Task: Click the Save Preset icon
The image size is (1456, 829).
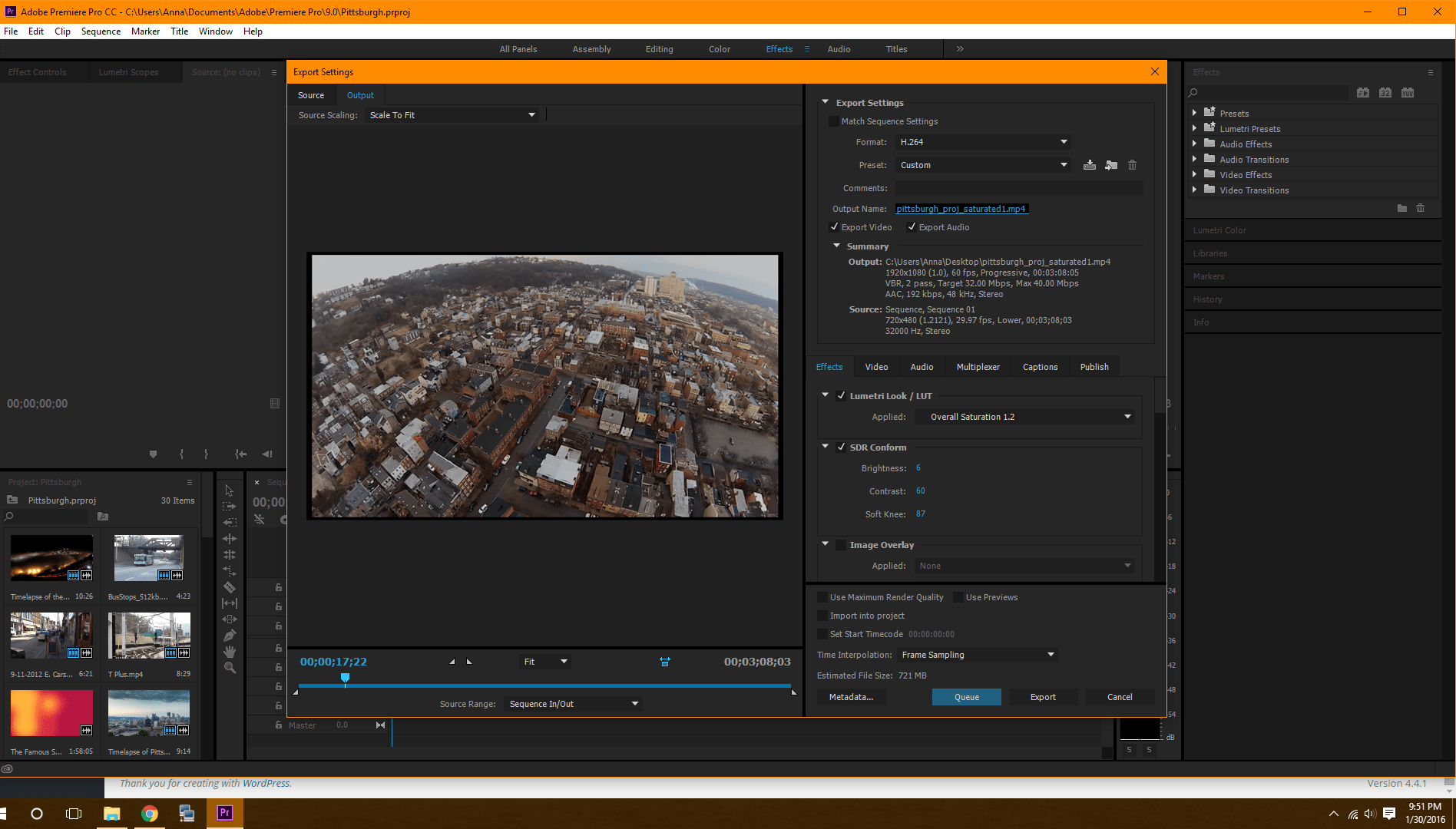Action: 1089,165
